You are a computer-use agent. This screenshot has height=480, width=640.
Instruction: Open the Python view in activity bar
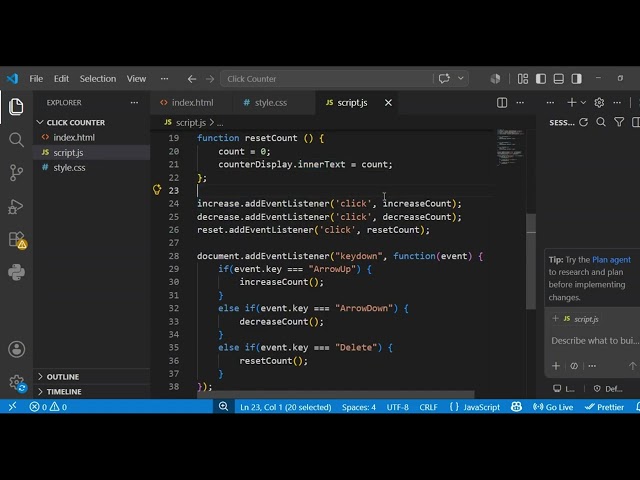tap(16, 272)
